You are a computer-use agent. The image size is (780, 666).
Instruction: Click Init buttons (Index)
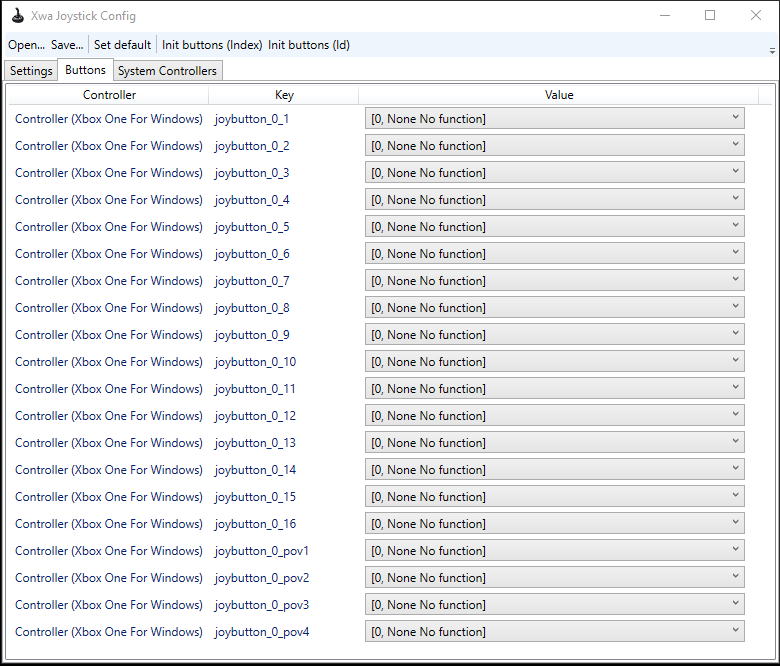click(x=212, y=45)
